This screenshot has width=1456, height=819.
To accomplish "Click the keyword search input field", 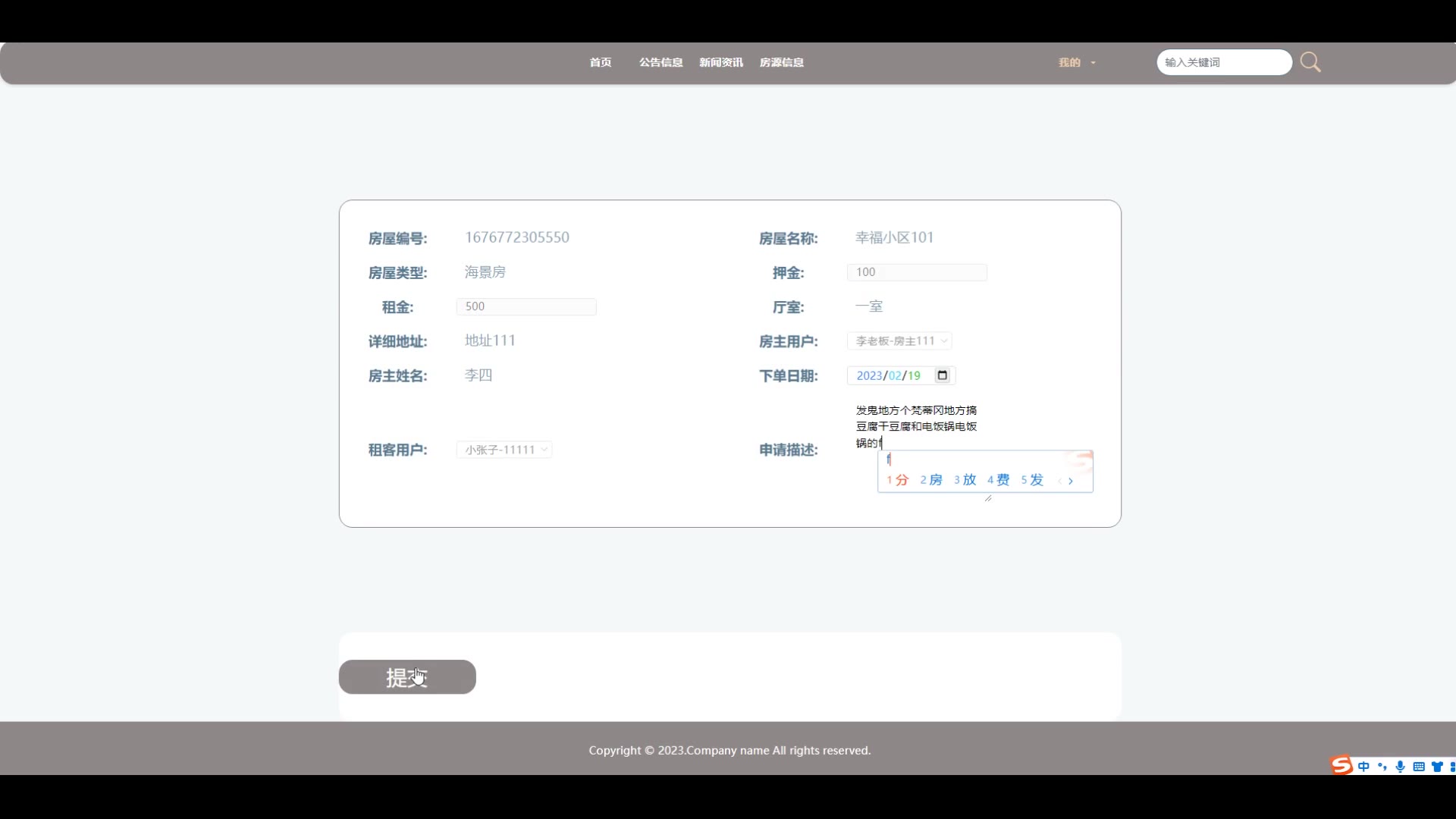I will tap(1223, 62).
